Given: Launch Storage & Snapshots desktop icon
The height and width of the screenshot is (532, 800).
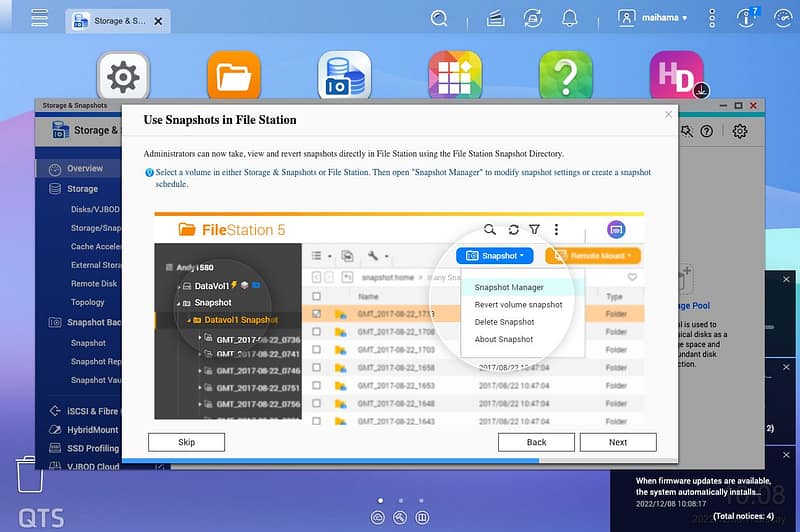Looking at the screenshot, I should pos(344,77).
